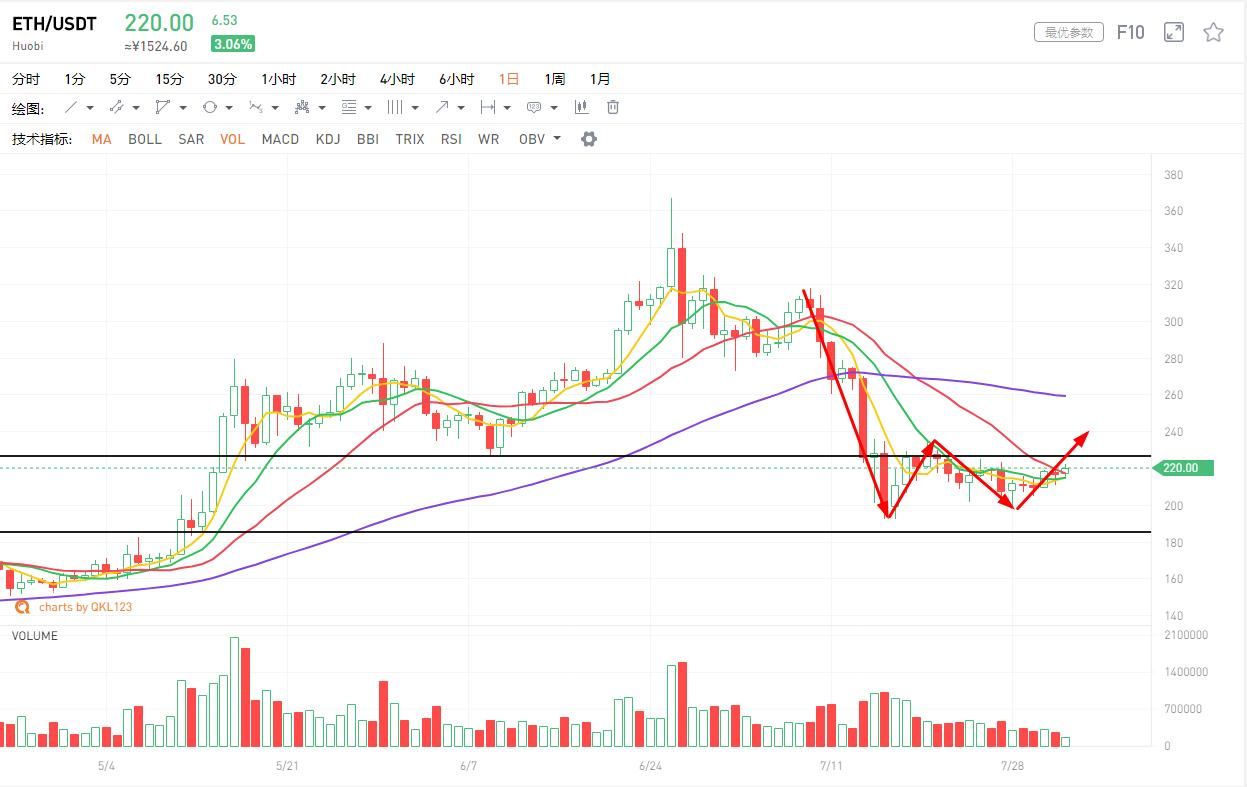Switch to the 6小时 timeframe

coord(456,79)
